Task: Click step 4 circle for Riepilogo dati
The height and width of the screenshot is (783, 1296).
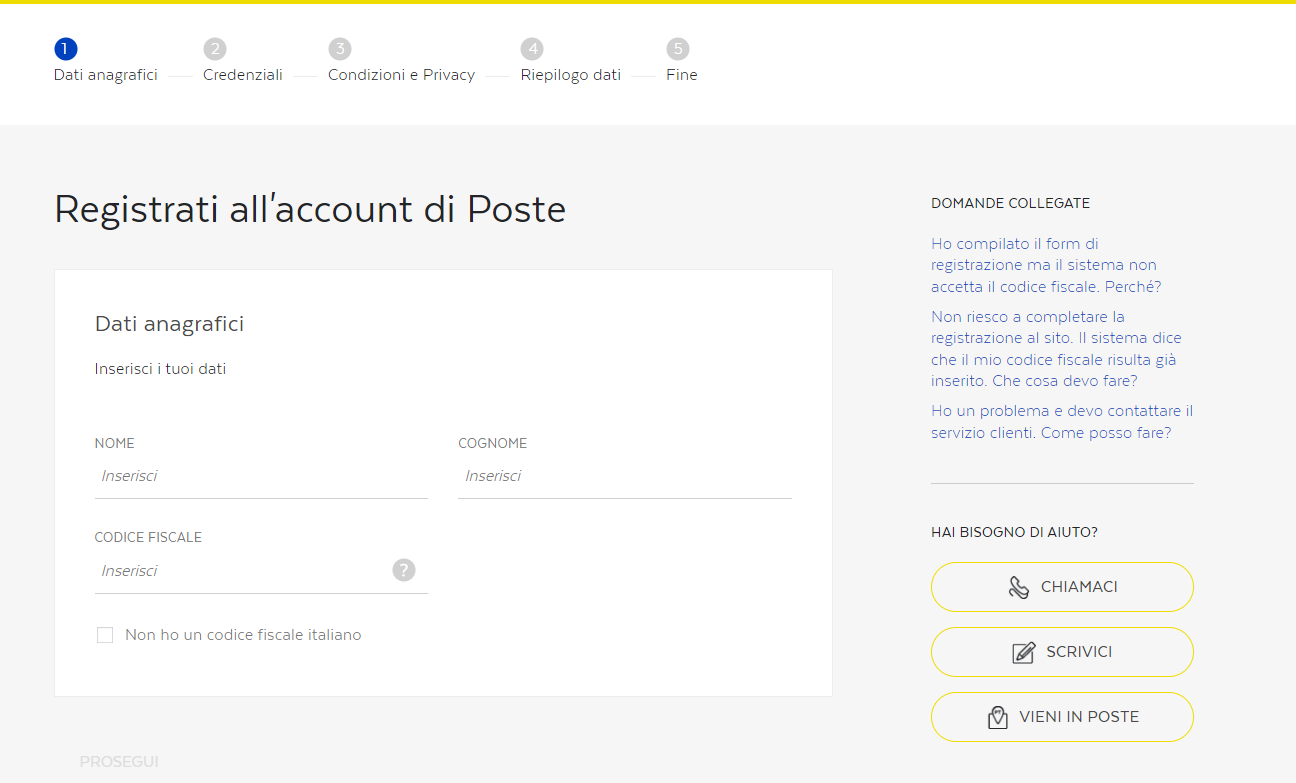Action: pyautogui.click(x=532, y=48)
